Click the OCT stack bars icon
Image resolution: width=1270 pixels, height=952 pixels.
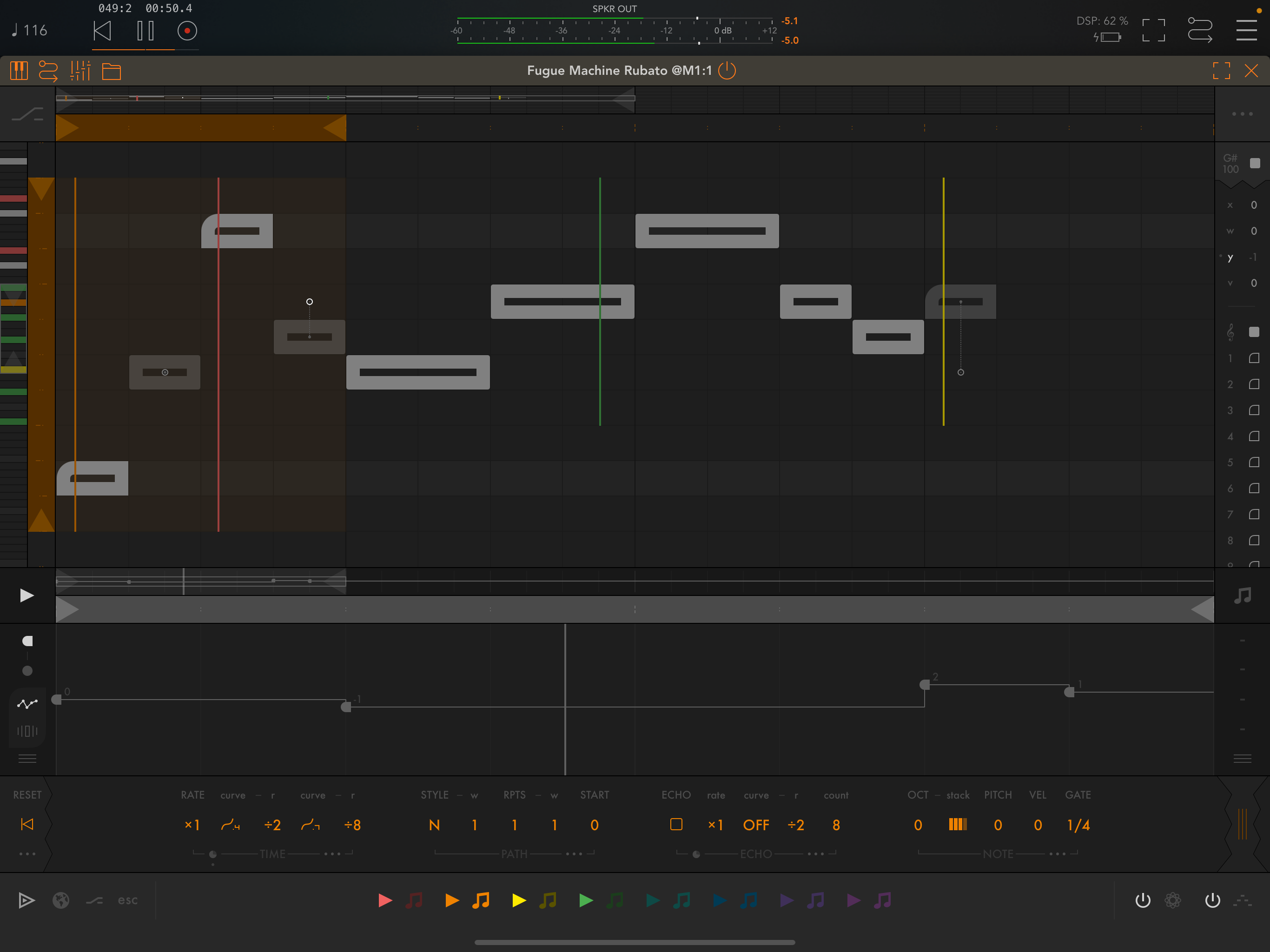(x=958, y=825)
